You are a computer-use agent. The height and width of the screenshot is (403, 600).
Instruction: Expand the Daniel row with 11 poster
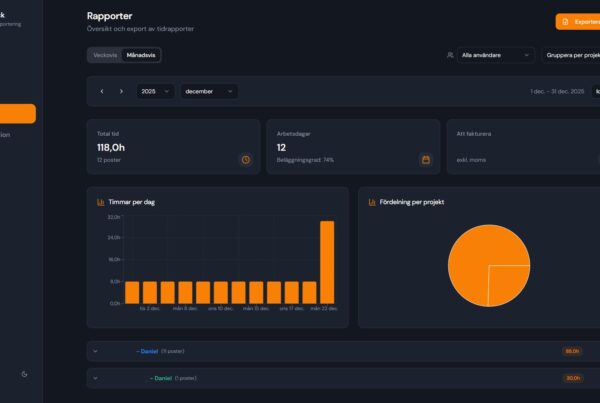[95, 351]
